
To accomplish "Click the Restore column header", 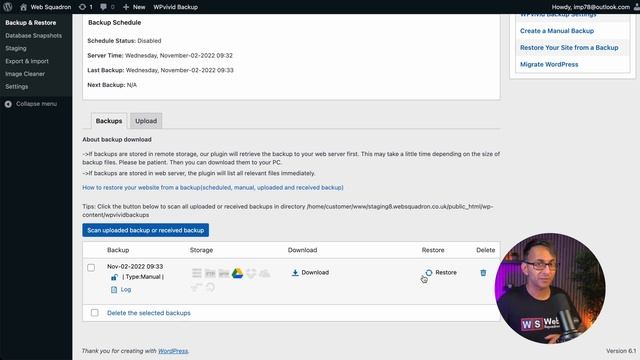I will (x=433, y=250).
